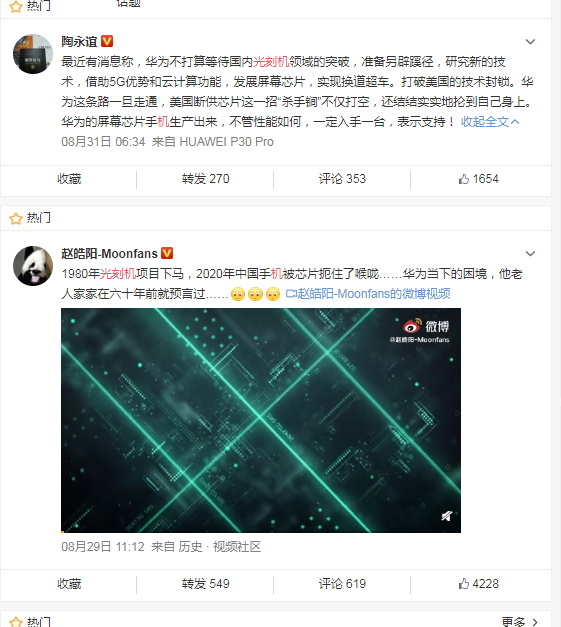Play the green circuit video thumbnail

click(261, 420)
